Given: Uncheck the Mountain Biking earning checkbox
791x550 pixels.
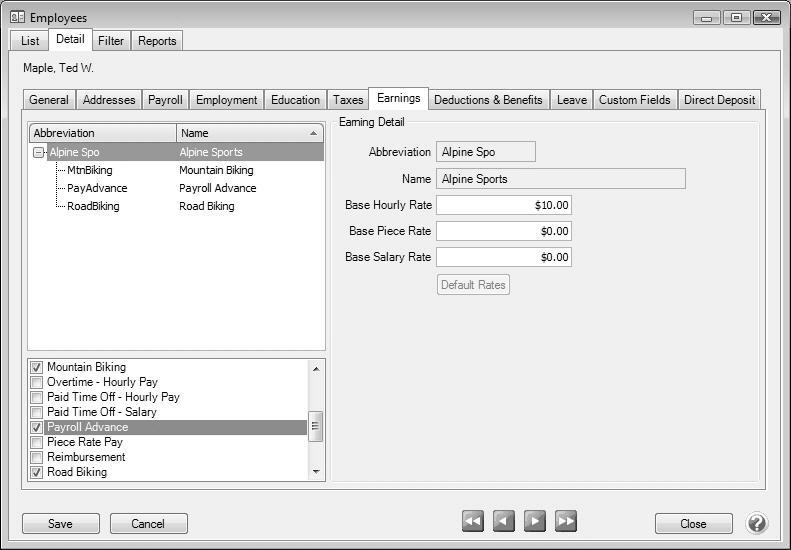Looking at the screenshot, I should coord(37,368).
